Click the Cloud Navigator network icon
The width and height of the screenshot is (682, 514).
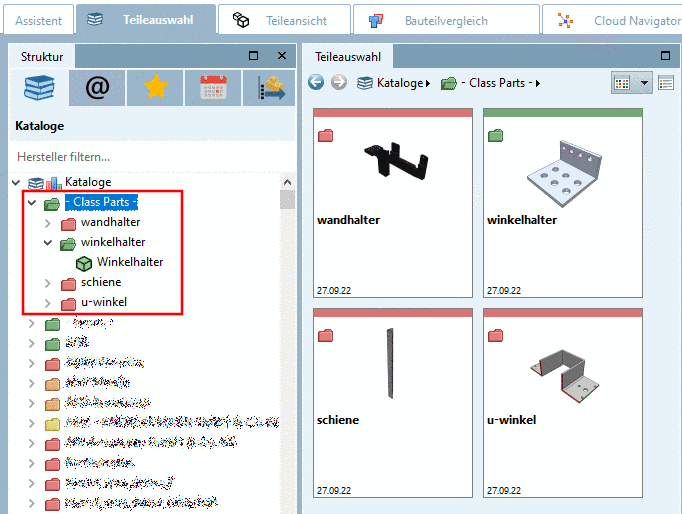click(x=565, y=20)
